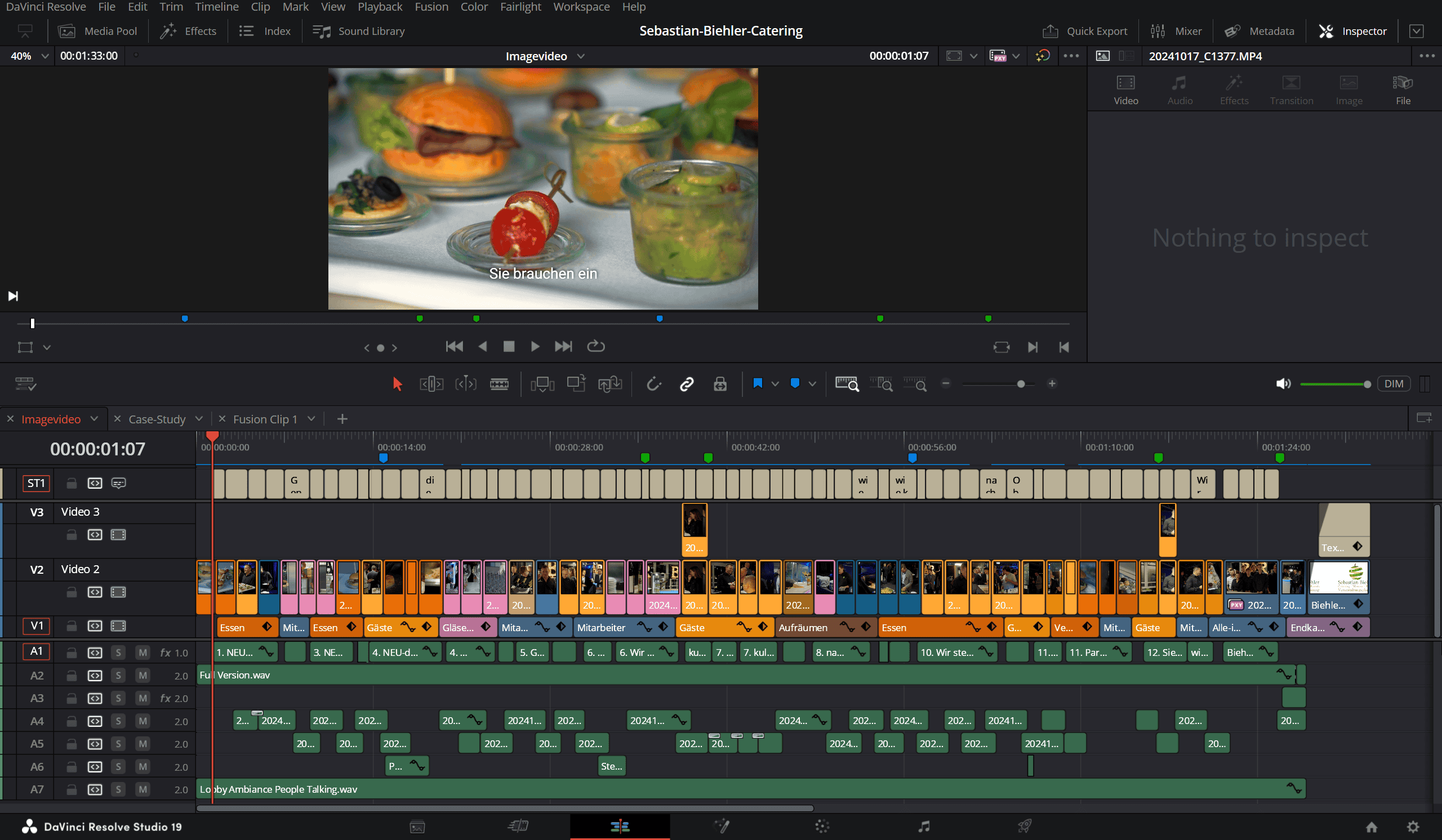This screenshot has height=840, width=1442.
Task: Open the Fusion page icon
Action: (x=722, y=826)
